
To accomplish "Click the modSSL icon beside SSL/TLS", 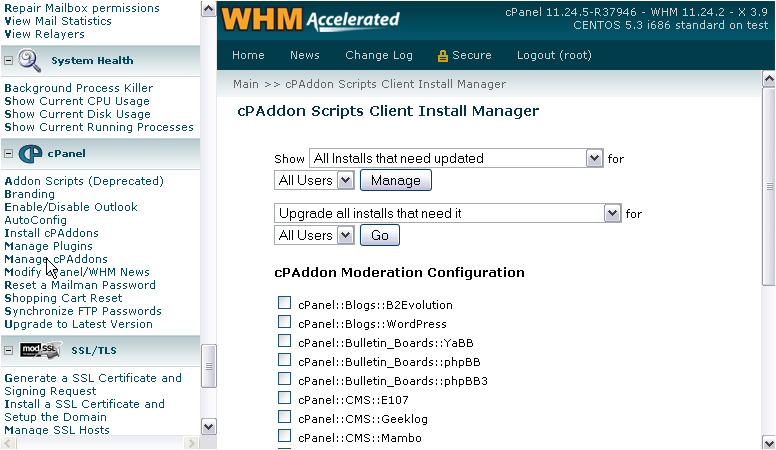I will click(41, 350).
